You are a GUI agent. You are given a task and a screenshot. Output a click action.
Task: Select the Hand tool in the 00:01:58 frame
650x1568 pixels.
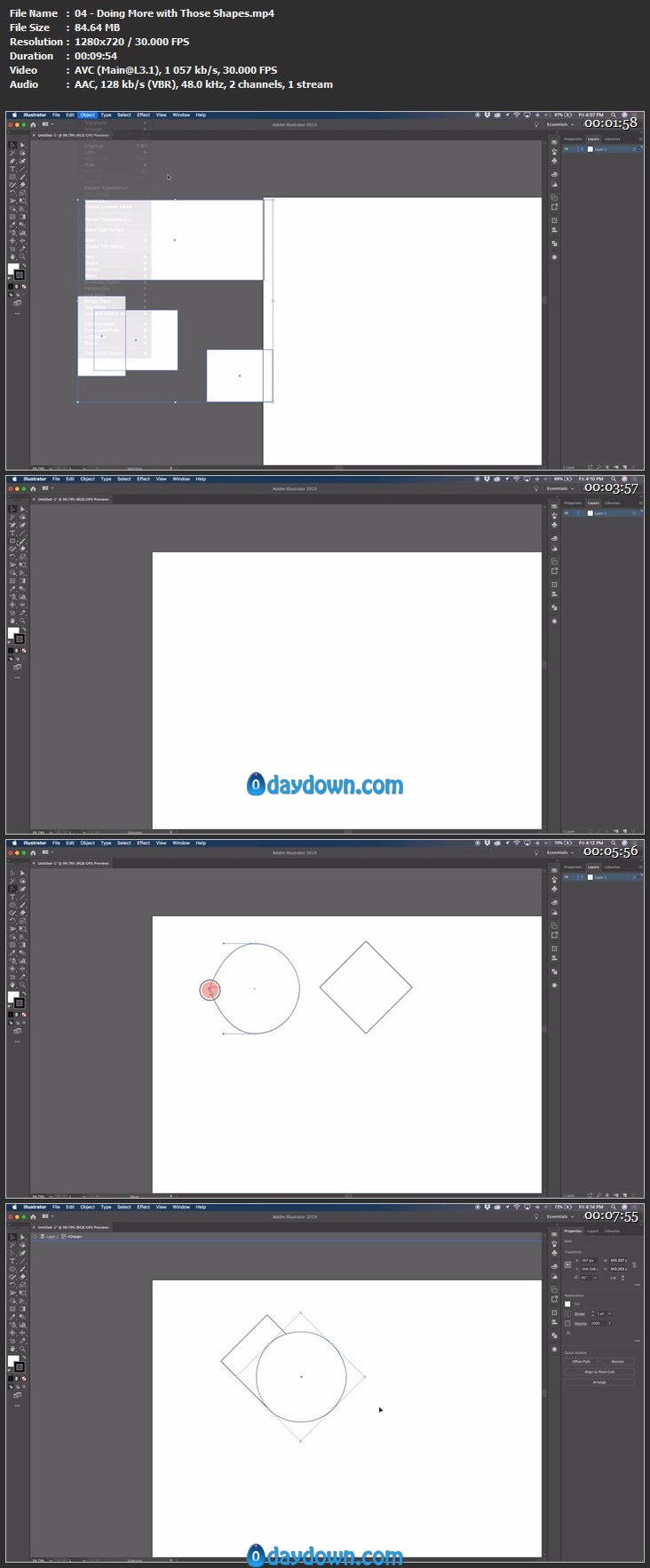click(12, 257)
